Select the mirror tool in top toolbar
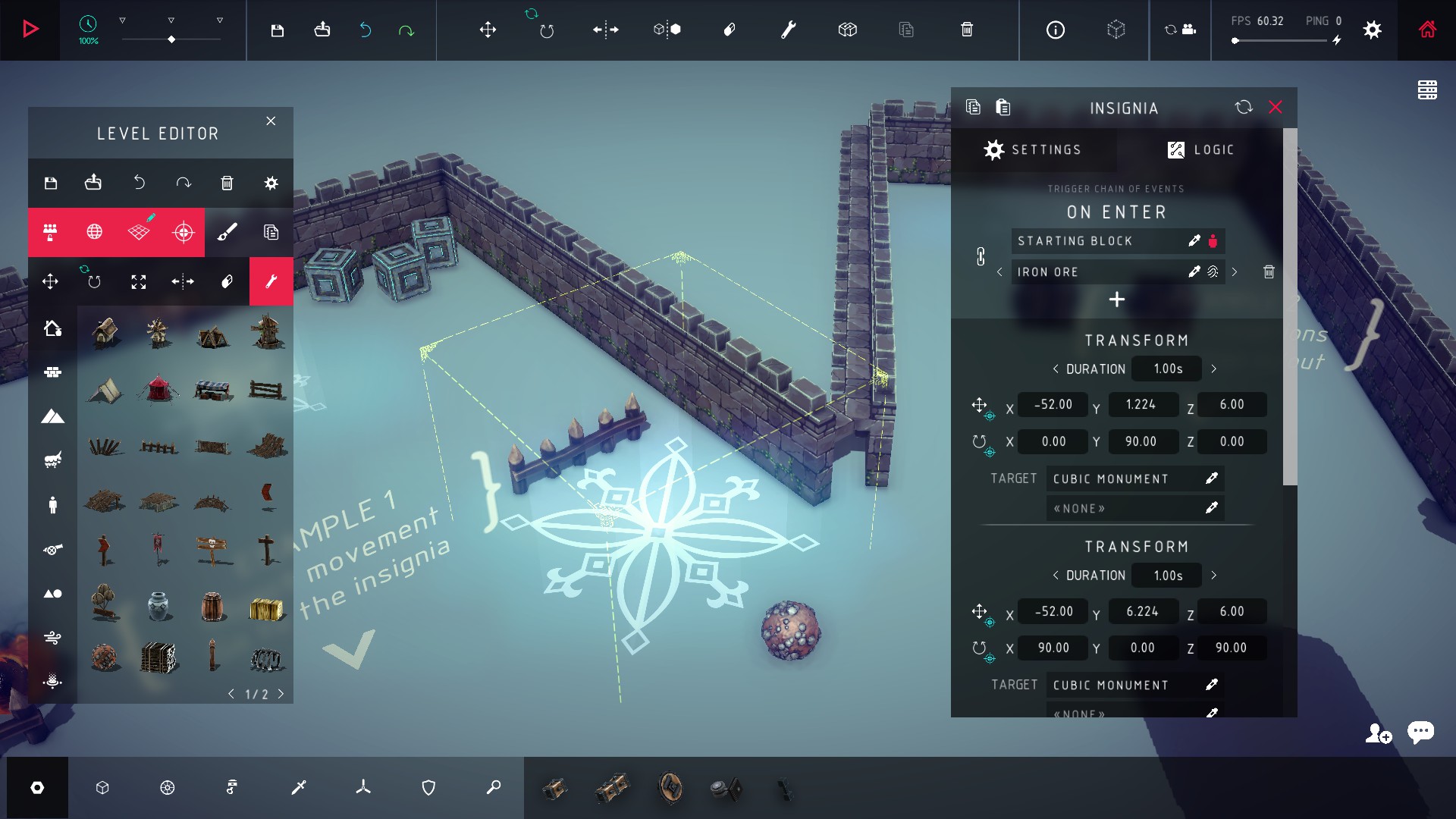Viewport: 1456px width, 819px height. [x=605, y=30]
